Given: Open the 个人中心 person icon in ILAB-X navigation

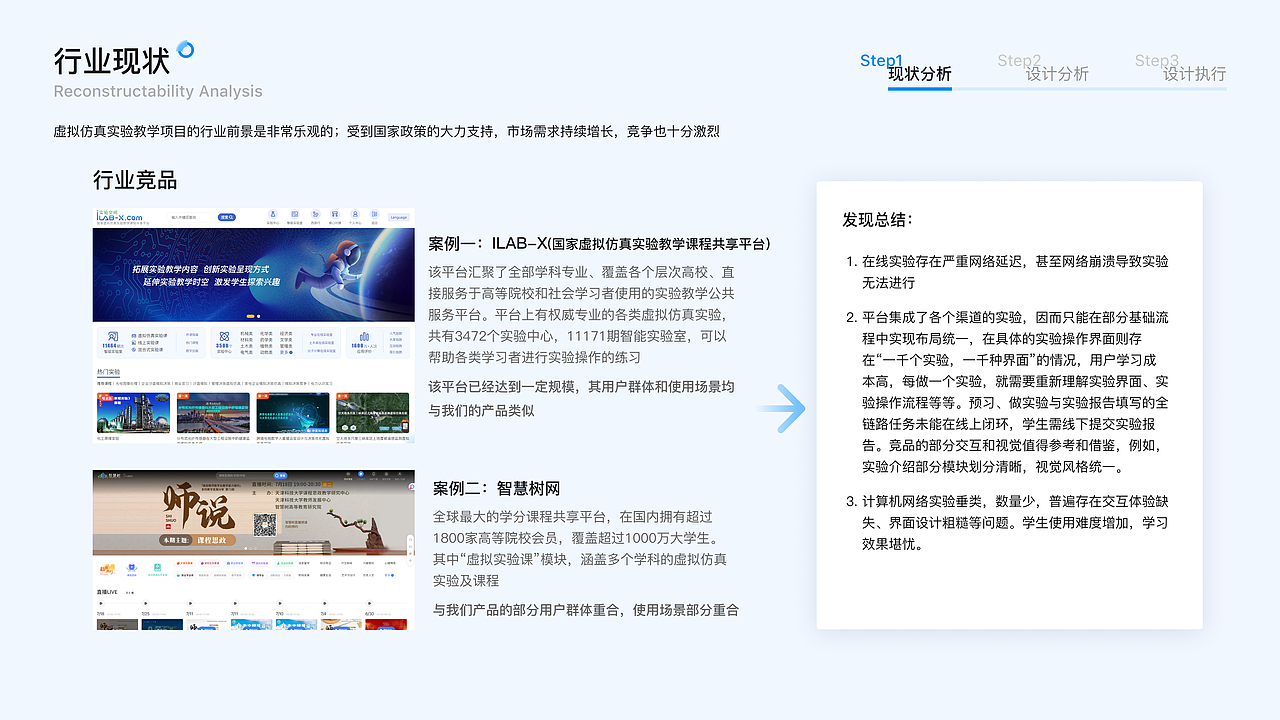Looking at the screenshot, I should click(x=355, y=214).
